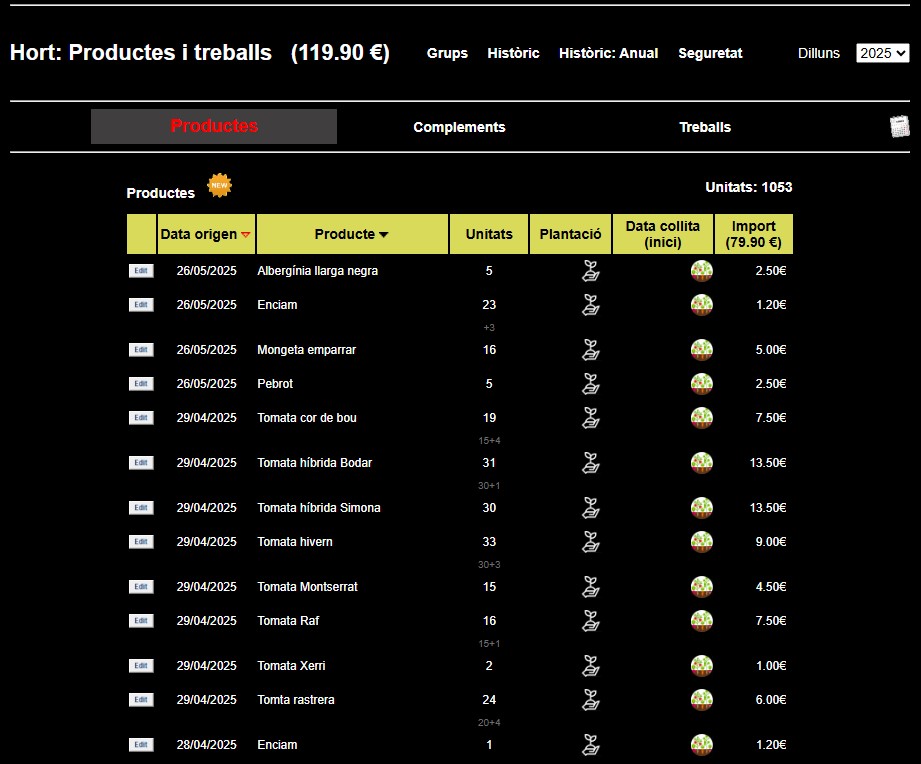The height and width of the screenshot is (764, 921).
Task: Click the Tomata hivern harvest icon
Action: [x=701, y=542]
